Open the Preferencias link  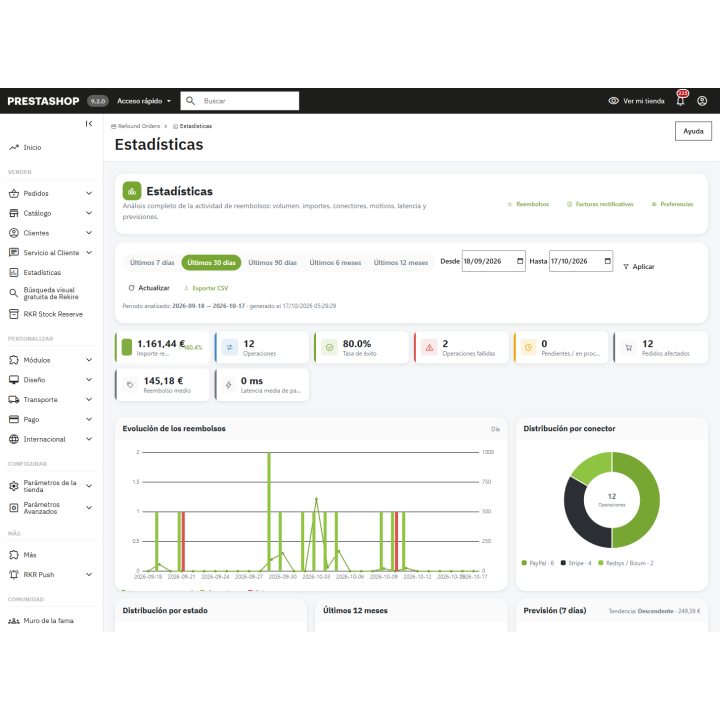[673, 204]
